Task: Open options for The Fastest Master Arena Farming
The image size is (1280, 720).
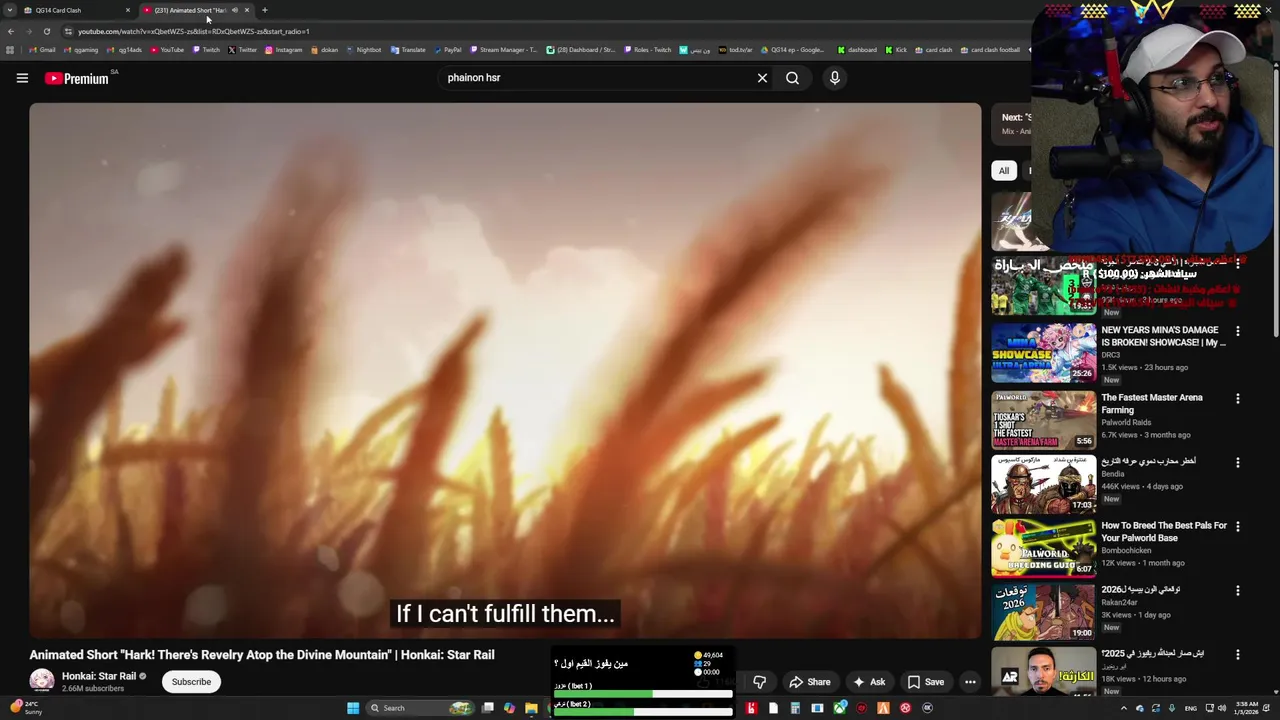Action: point(1237,398)
